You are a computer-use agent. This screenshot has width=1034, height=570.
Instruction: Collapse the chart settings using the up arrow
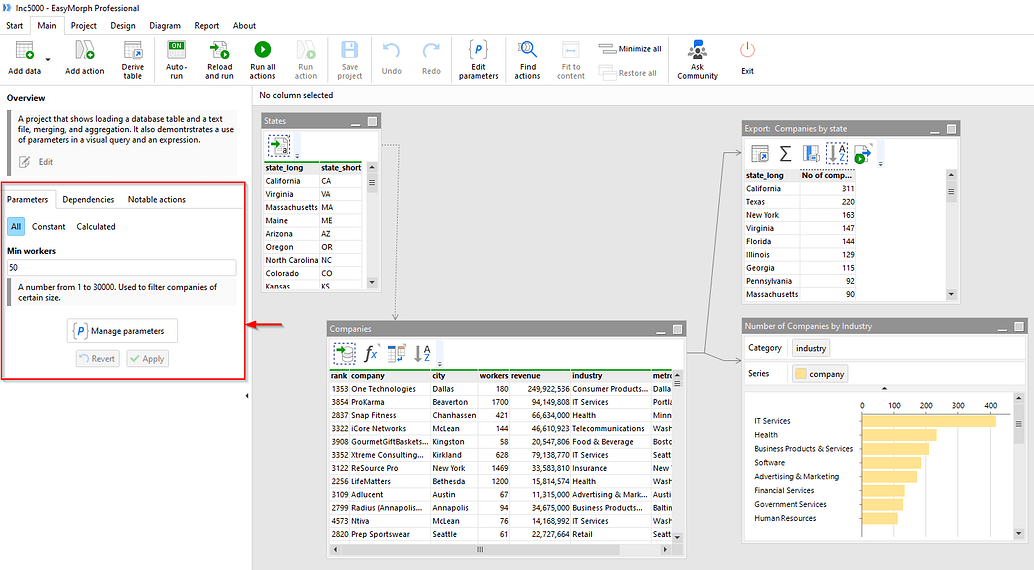click(x=883, y=388)
